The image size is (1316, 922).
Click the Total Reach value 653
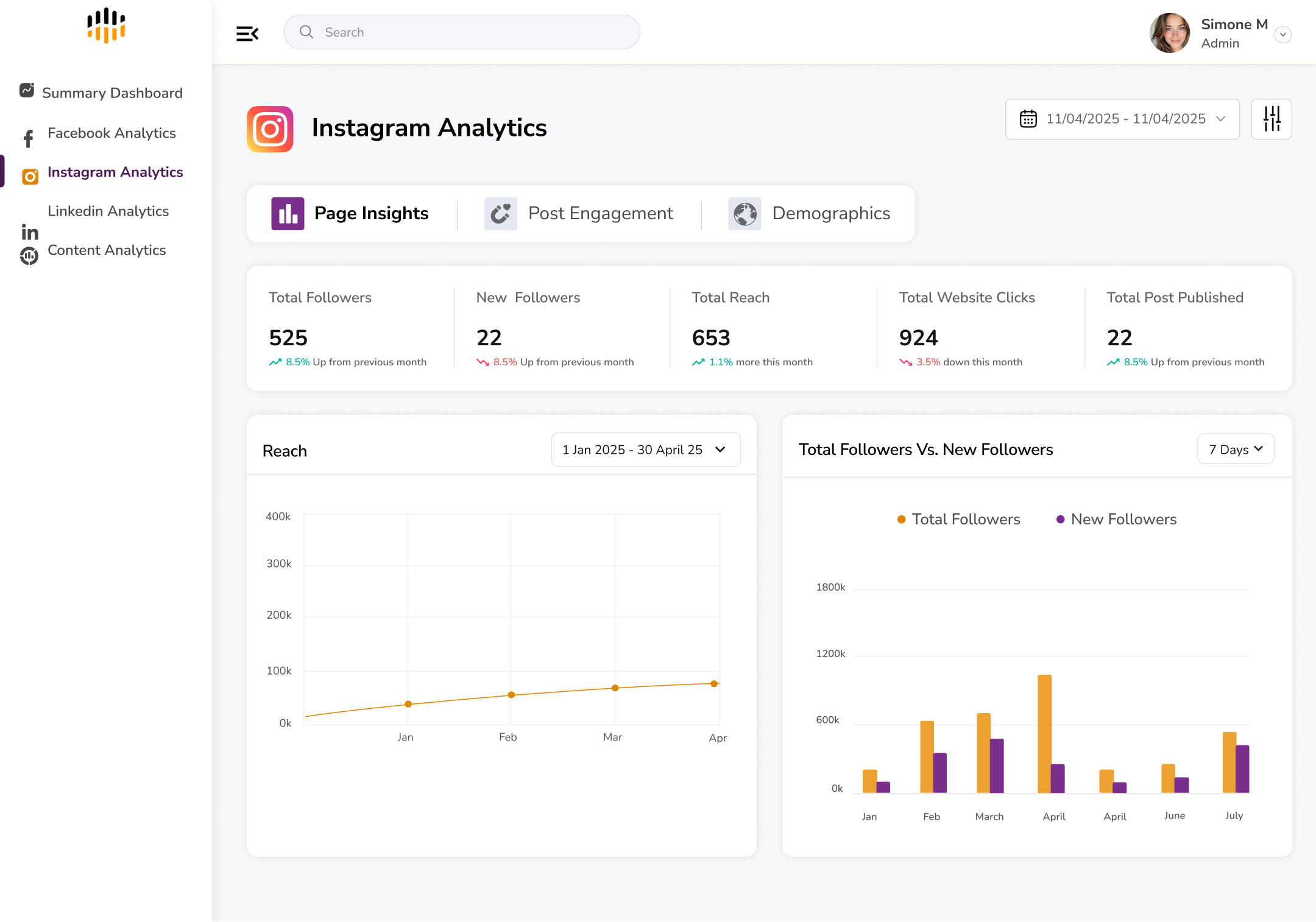pos(711,338)
